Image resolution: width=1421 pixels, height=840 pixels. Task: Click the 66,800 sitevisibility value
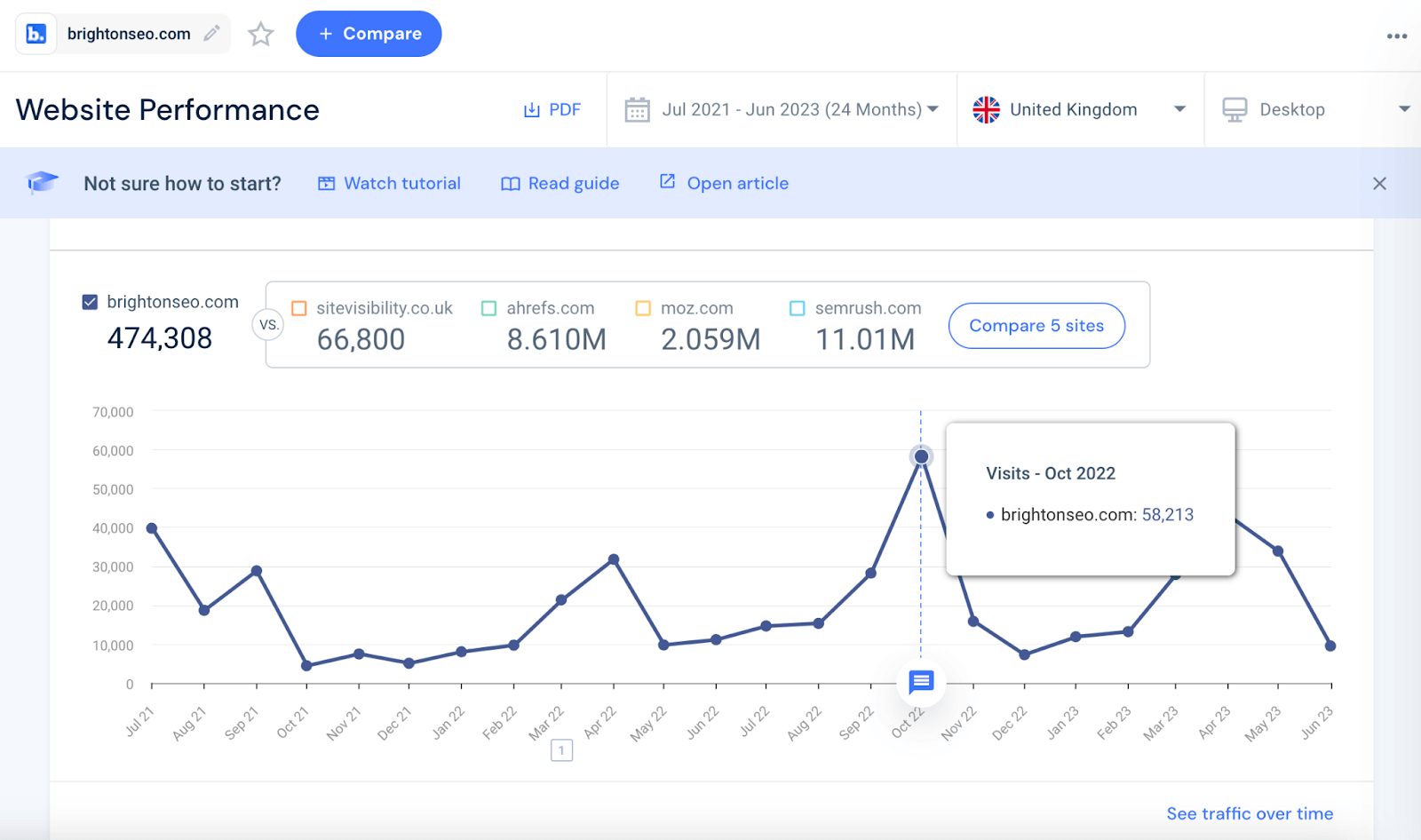[x=361, y=339]
